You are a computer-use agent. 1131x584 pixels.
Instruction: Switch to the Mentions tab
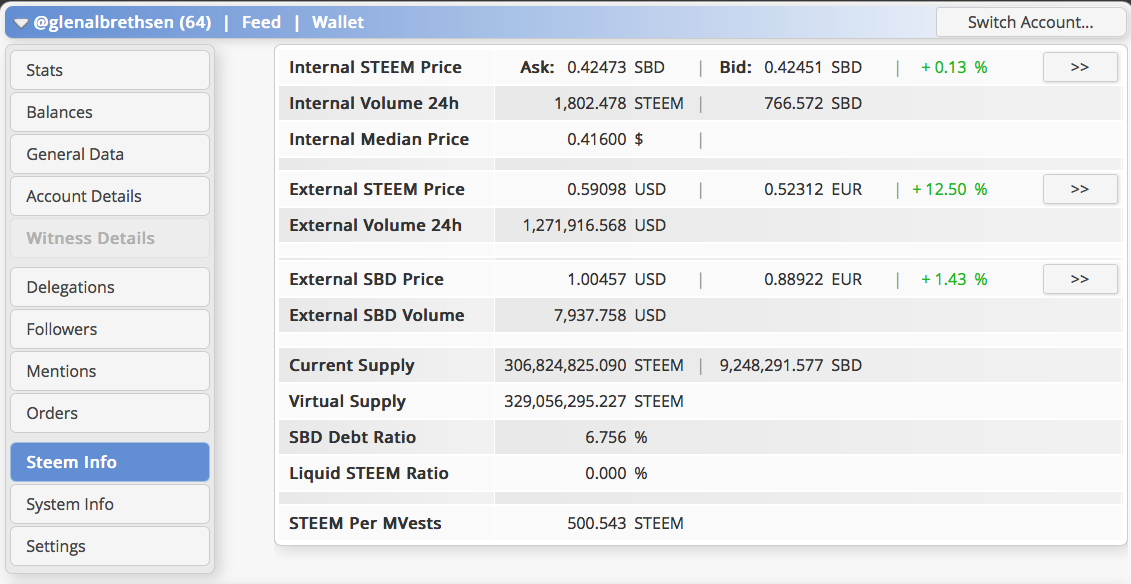coord(110,371)
